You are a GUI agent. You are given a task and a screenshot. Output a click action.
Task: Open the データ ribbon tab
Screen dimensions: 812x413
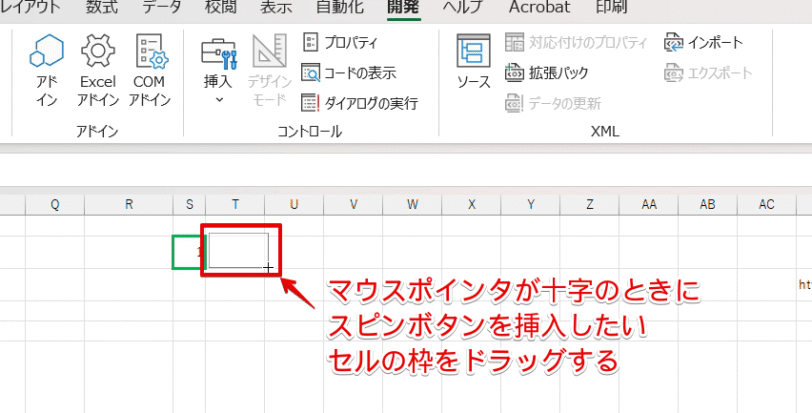pos(161,8)
